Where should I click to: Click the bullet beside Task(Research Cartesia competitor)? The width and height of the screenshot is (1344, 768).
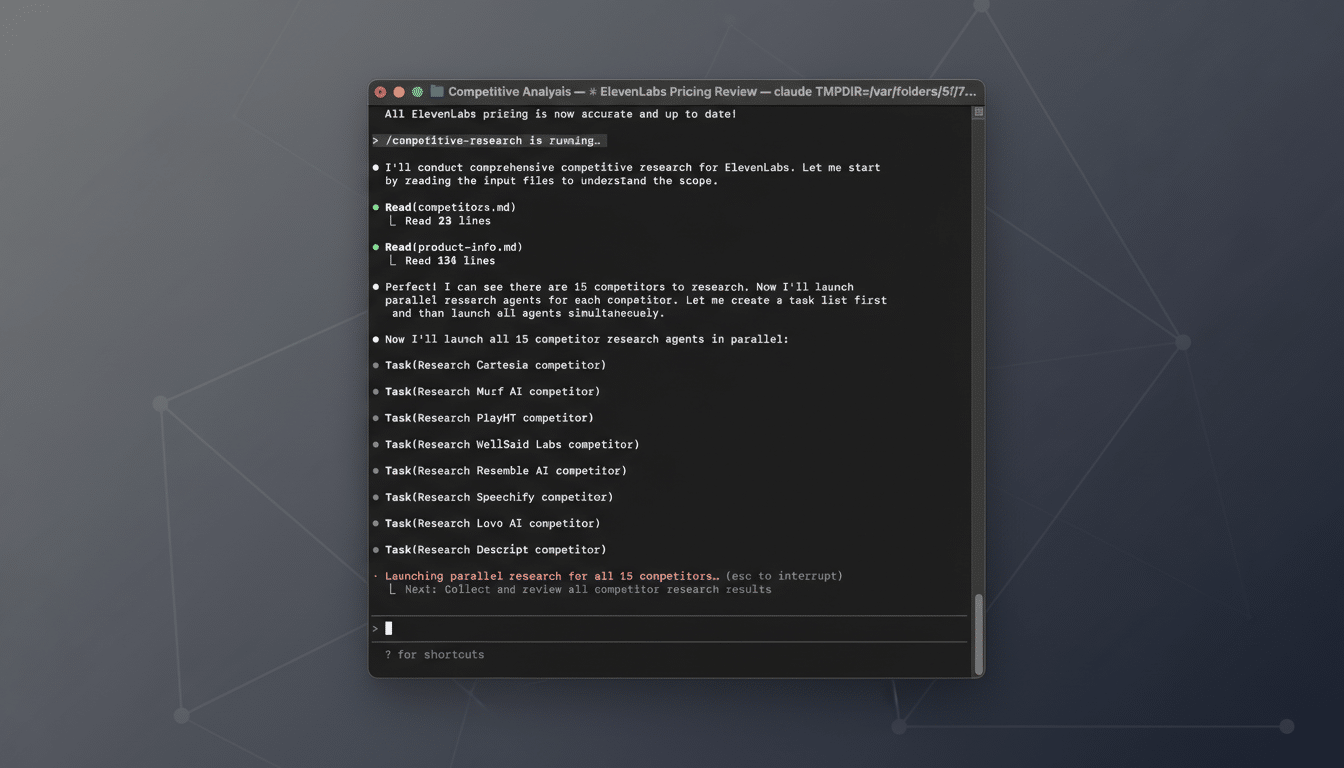[x=377, y=365]
